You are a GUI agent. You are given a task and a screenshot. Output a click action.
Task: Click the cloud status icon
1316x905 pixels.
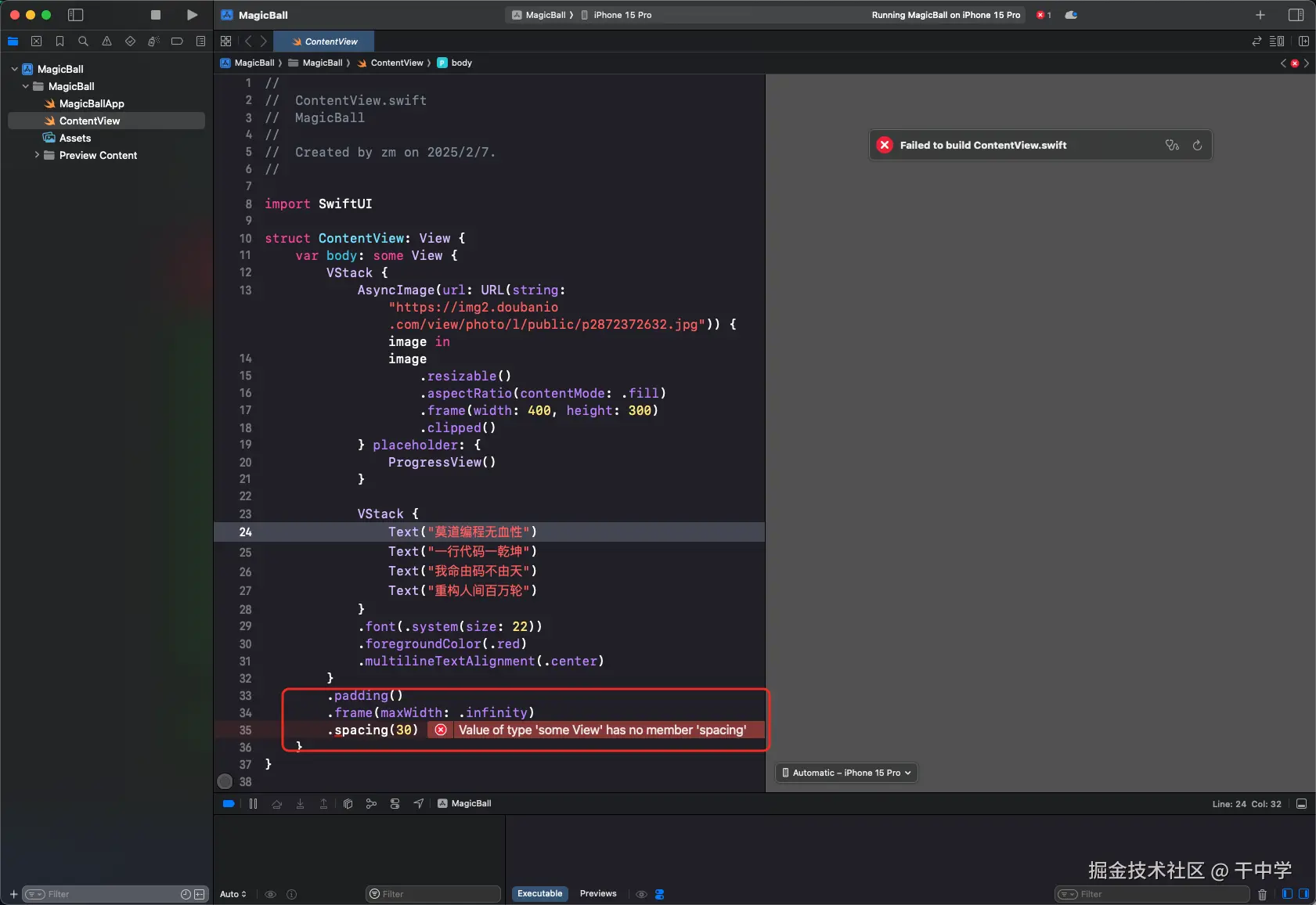point(1071,15)
